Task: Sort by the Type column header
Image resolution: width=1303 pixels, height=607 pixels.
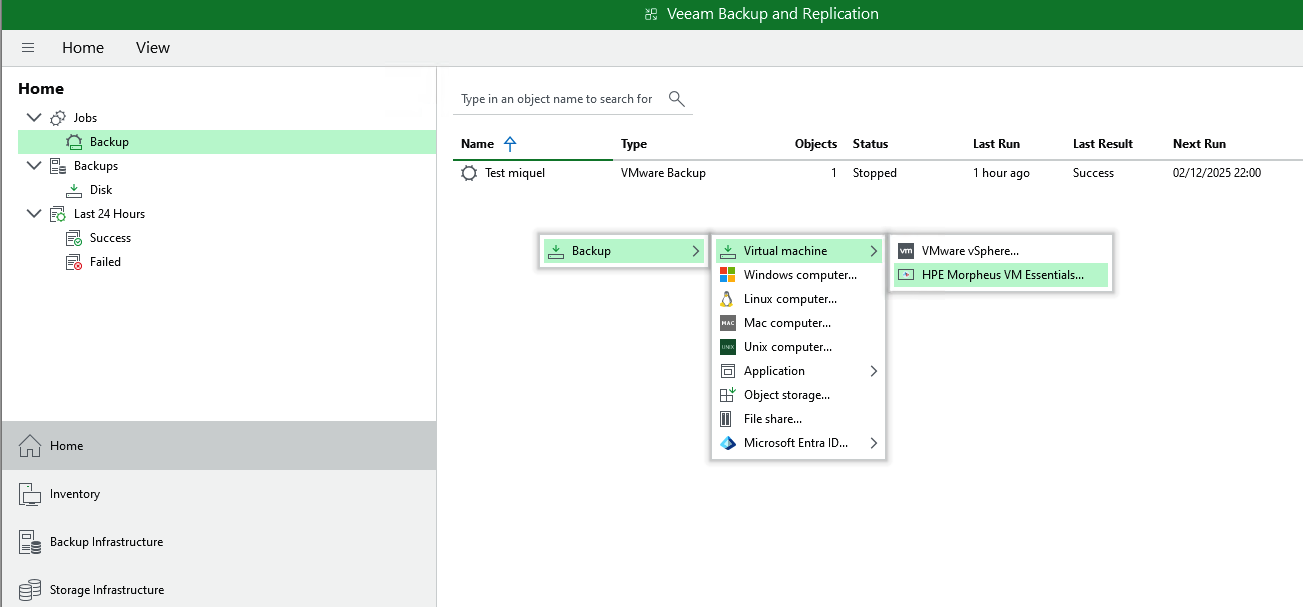Action: pyautogui.click(x=634, y=144)
